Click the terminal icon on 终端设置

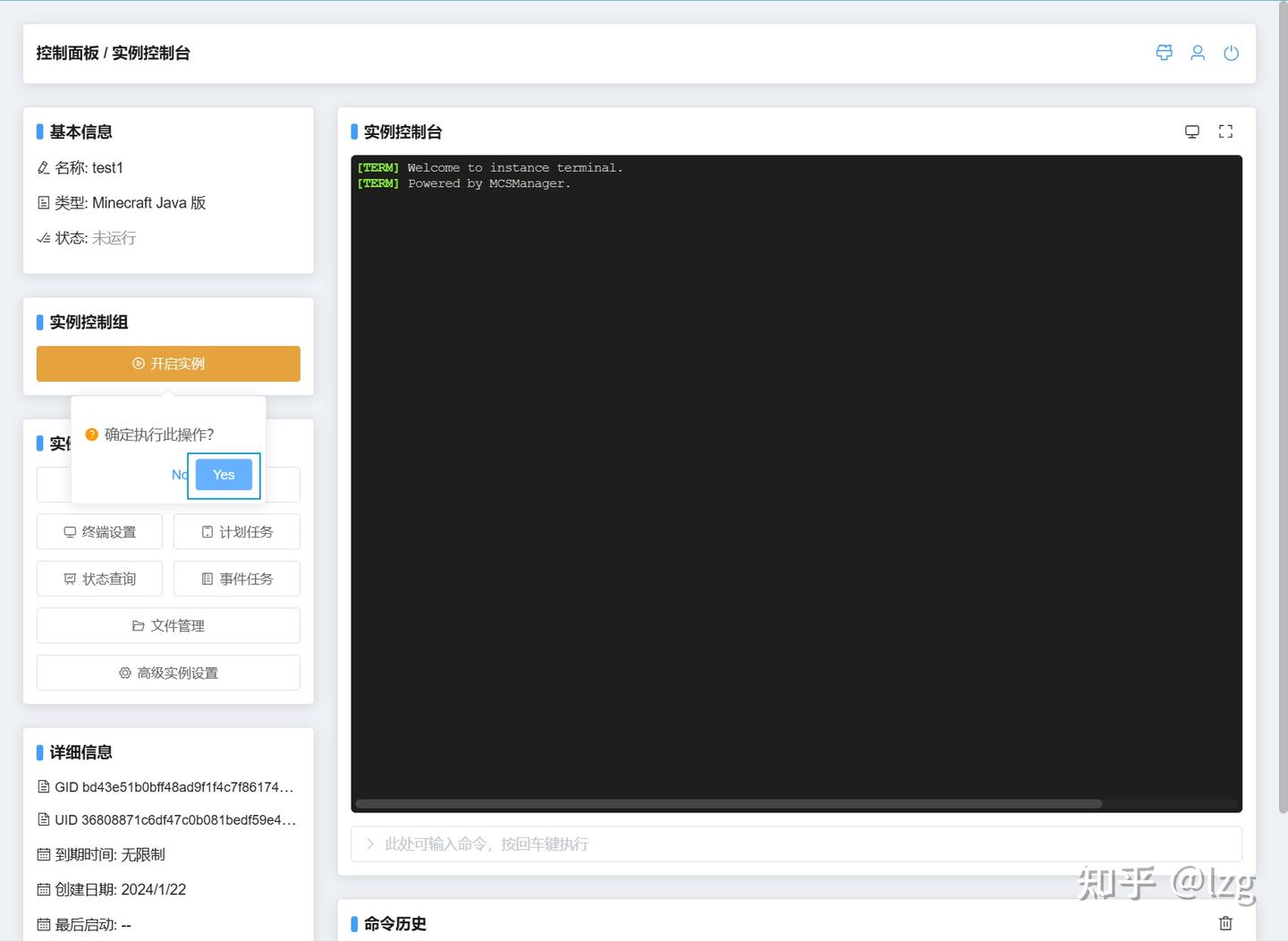pos(70,531)
